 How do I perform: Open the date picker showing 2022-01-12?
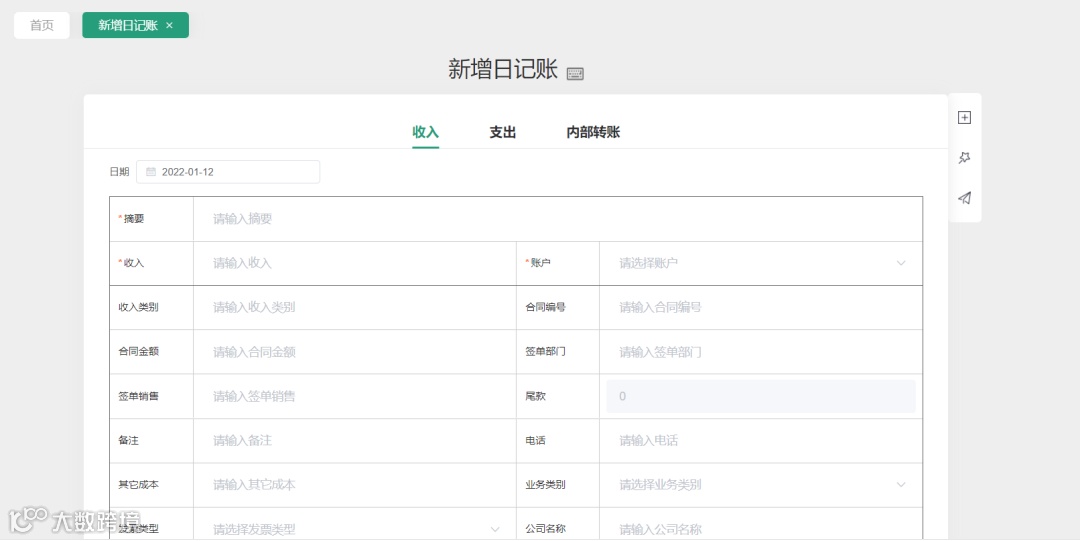228,172
